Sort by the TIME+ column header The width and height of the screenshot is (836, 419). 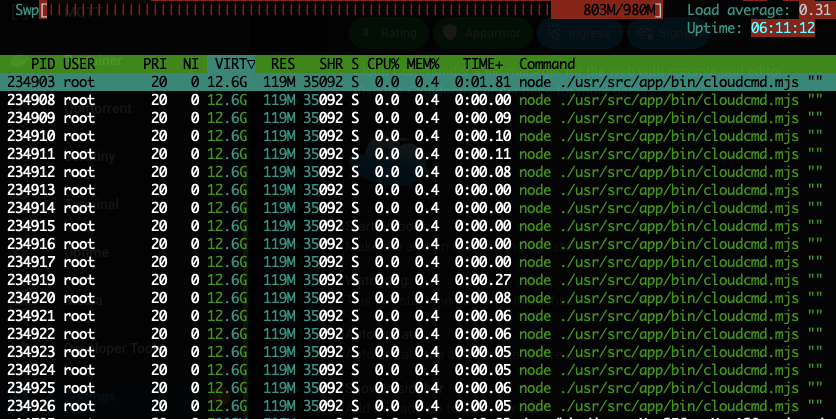tap(483, 64)
